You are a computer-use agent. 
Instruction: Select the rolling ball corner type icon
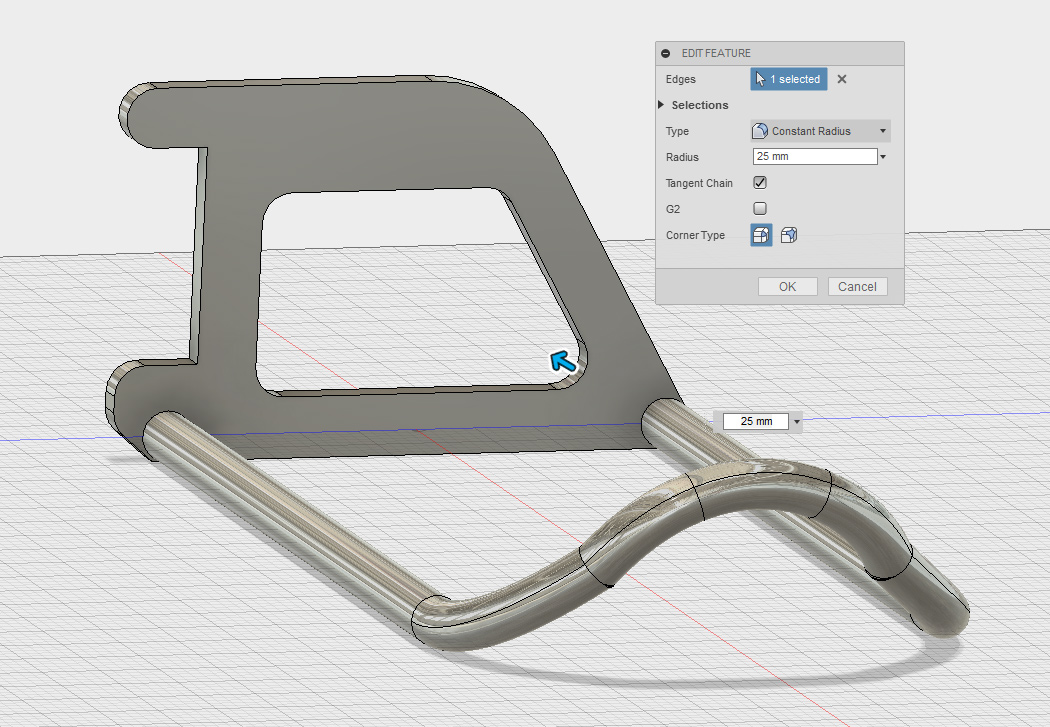pos(761,235)
